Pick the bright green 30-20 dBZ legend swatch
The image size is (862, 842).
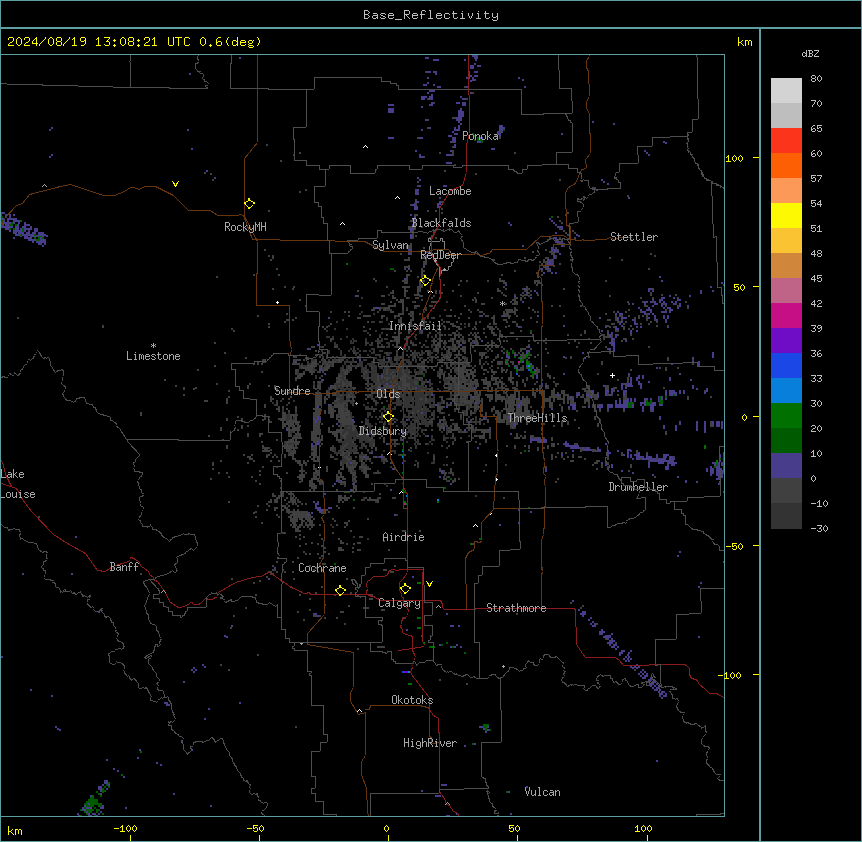(x=786, y=416)
